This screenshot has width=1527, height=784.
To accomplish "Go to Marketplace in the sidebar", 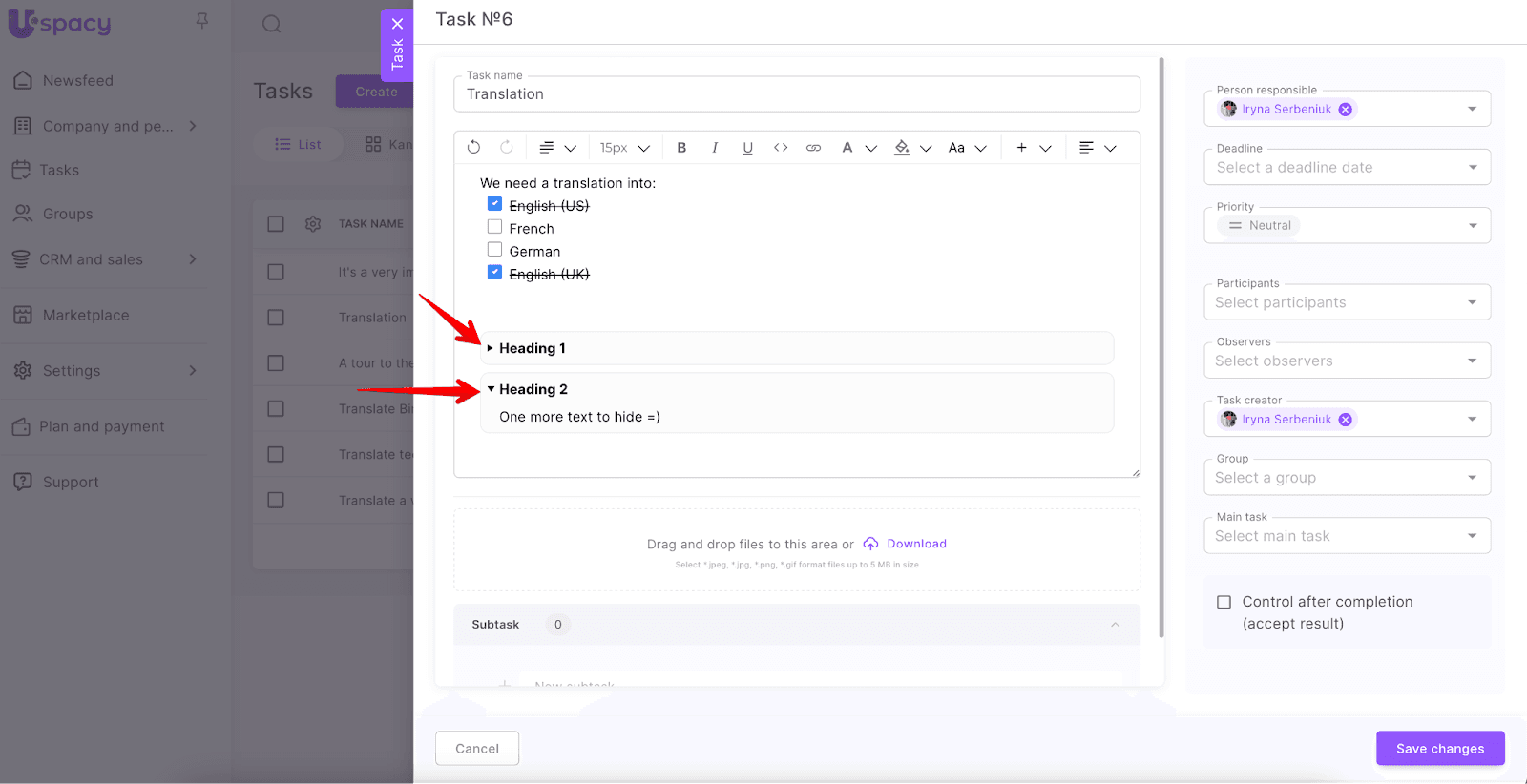I will [x=85, y=316].
